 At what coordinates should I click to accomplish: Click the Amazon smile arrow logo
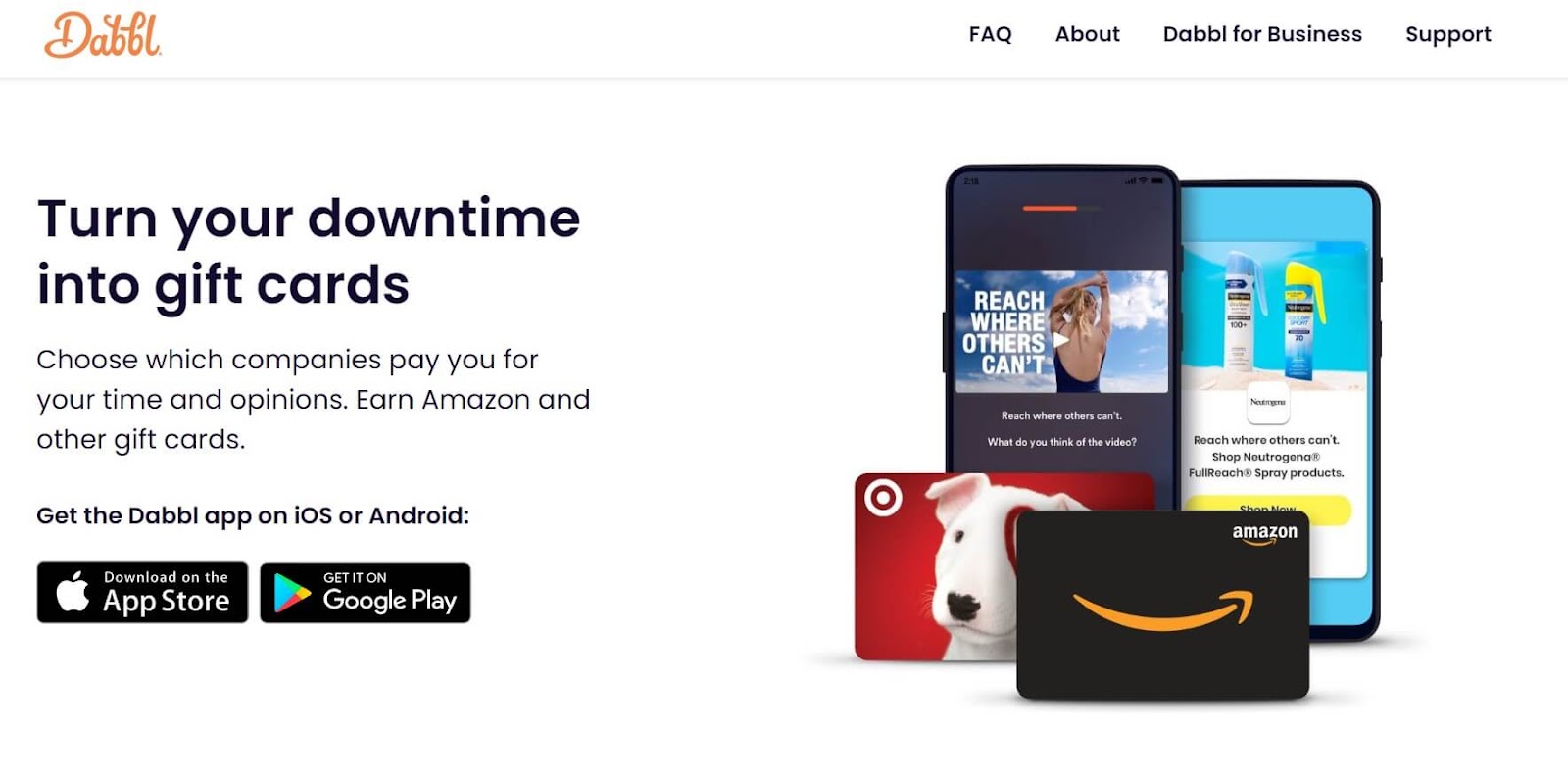(x=1163, y=609)
